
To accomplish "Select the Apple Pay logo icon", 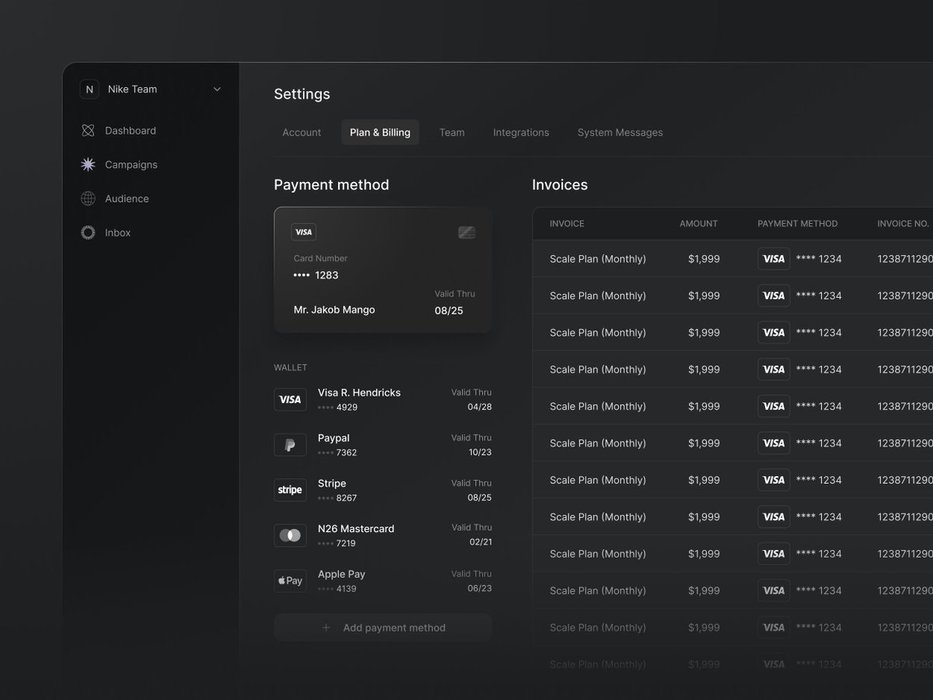I will point(290,581).
